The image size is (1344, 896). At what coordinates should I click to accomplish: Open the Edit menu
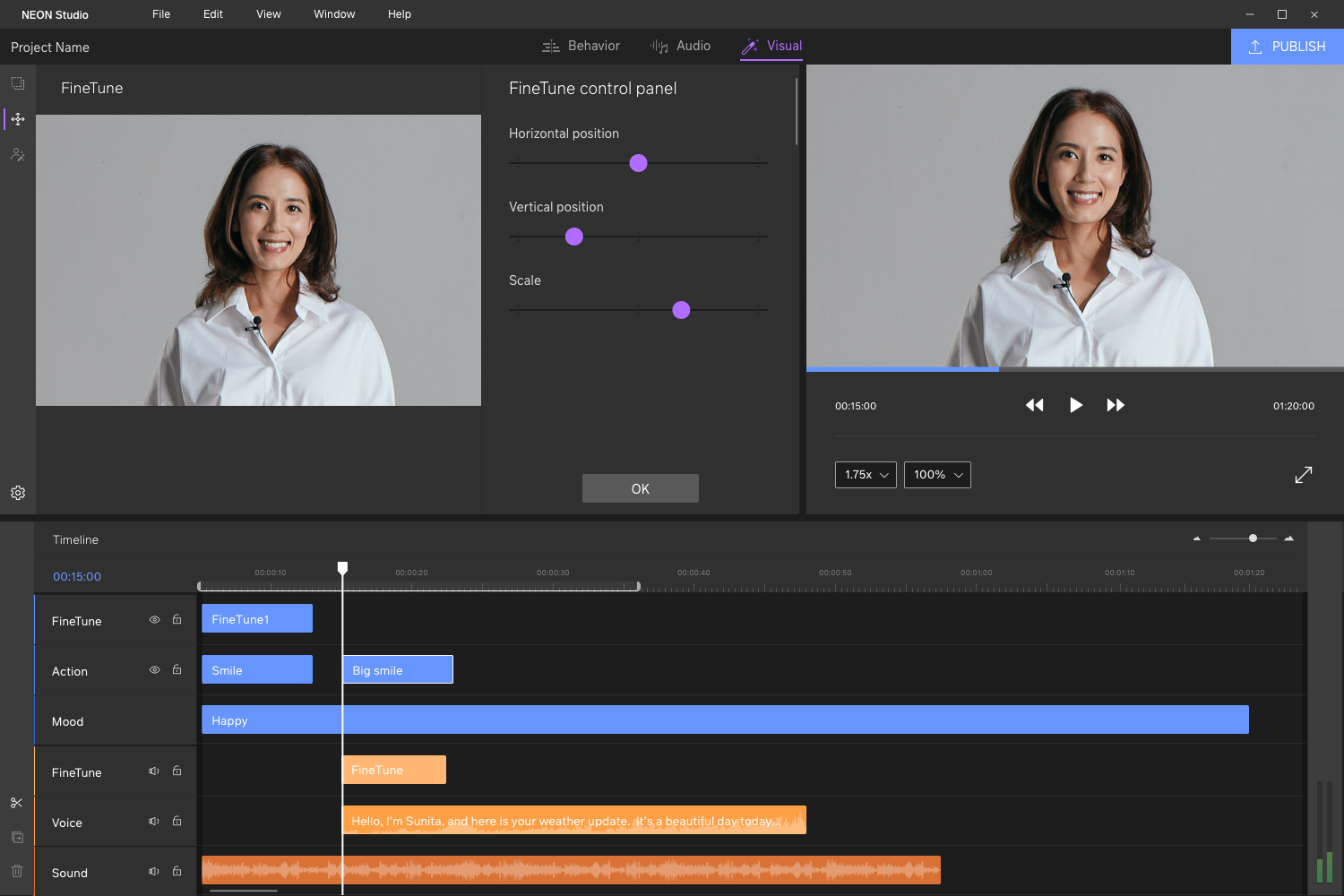213,14
